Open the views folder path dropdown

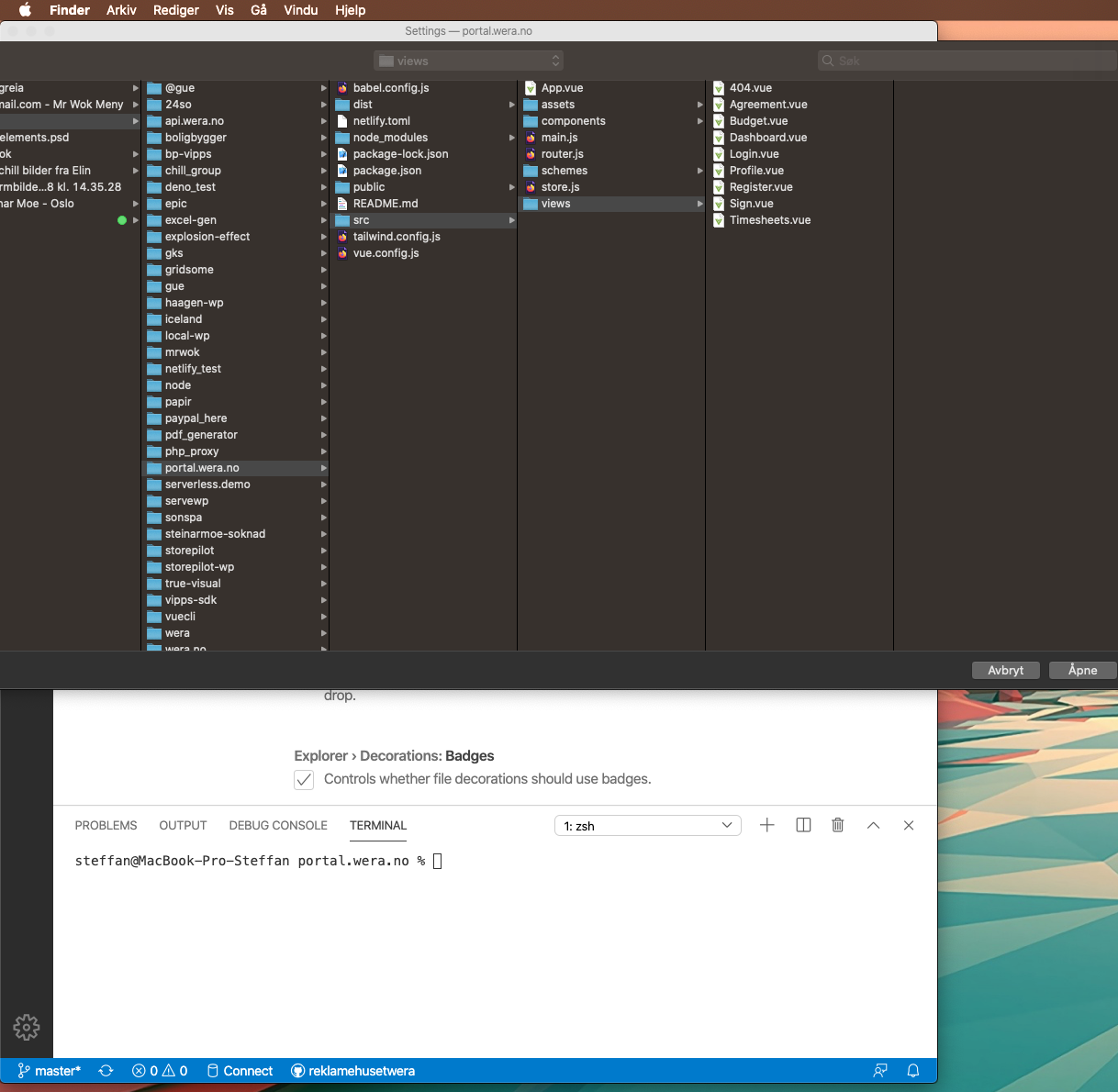coord(468,61)
